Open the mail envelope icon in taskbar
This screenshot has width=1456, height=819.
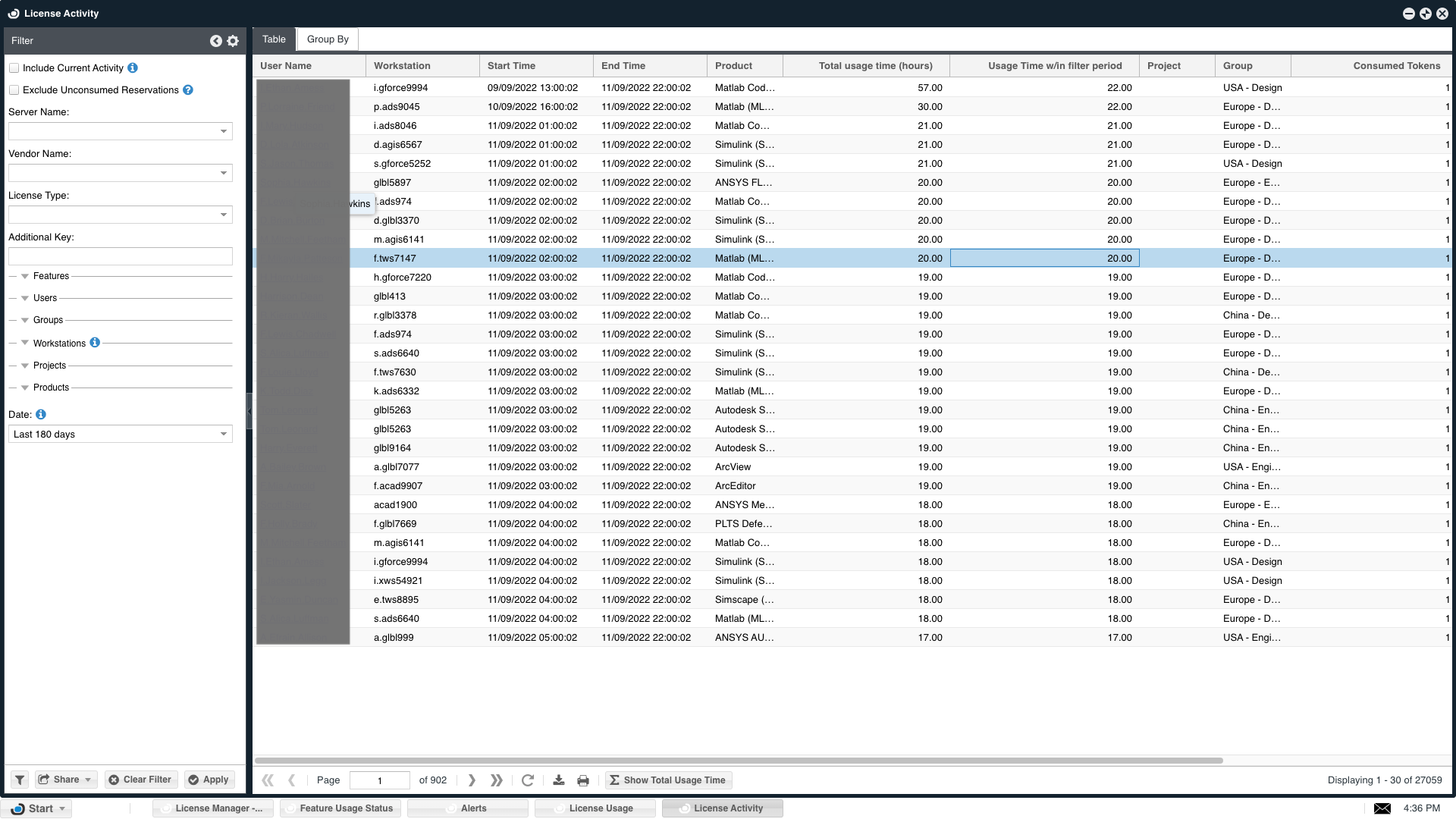pyautogui.click(x=1382, y=808)
